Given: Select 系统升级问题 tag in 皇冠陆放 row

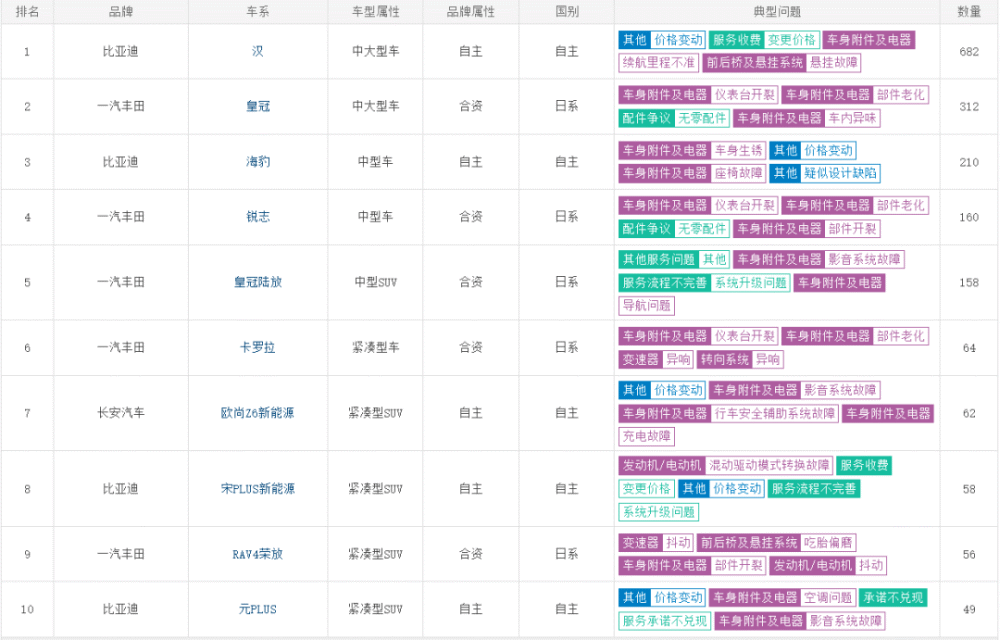Looking at the screenshot, I should click(x=751, y=282).
